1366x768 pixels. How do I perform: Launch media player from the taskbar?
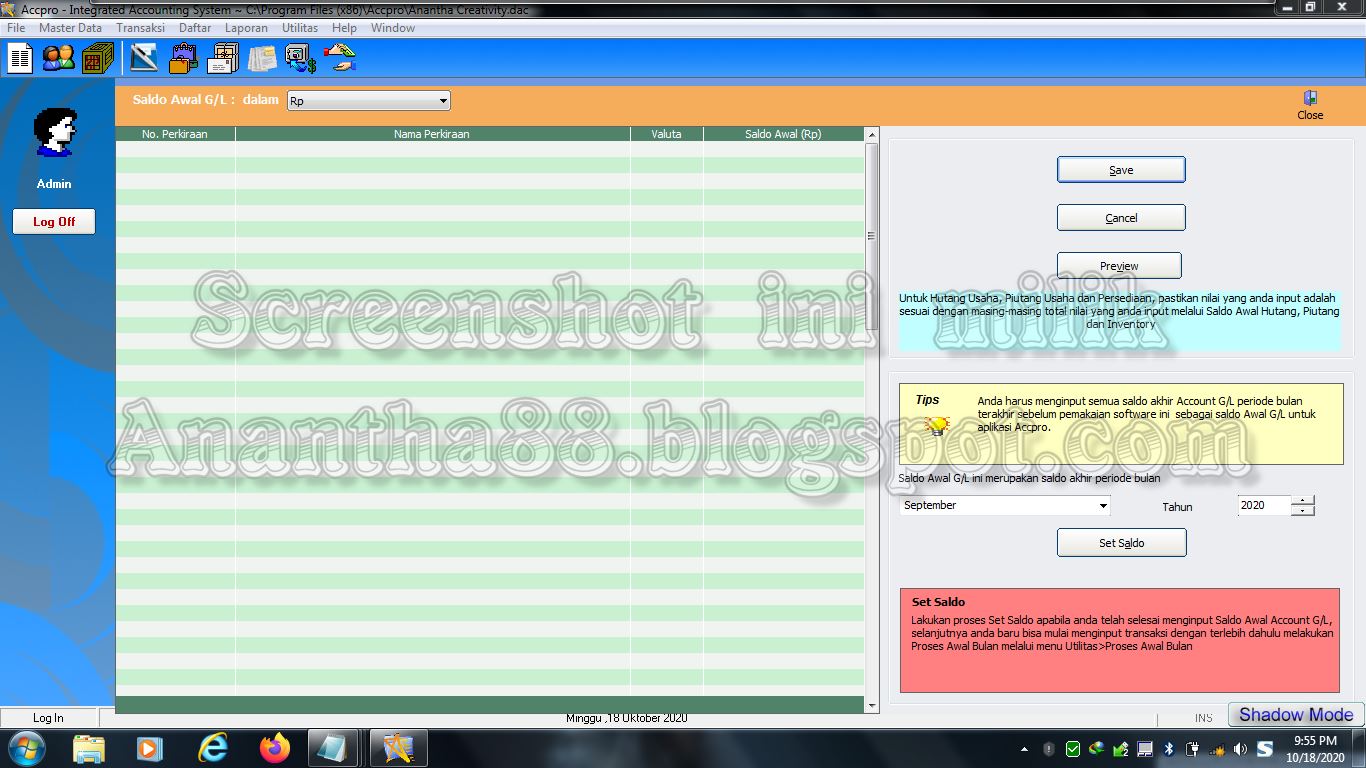tap(149, 748)
